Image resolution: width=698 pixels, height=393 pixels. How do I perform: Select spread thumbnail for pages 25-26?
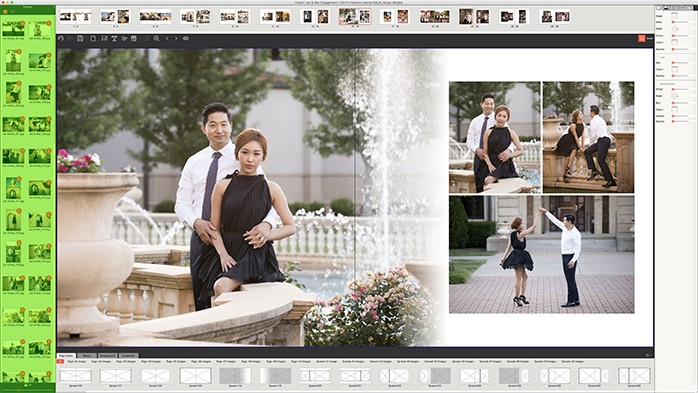click(555, 17)
